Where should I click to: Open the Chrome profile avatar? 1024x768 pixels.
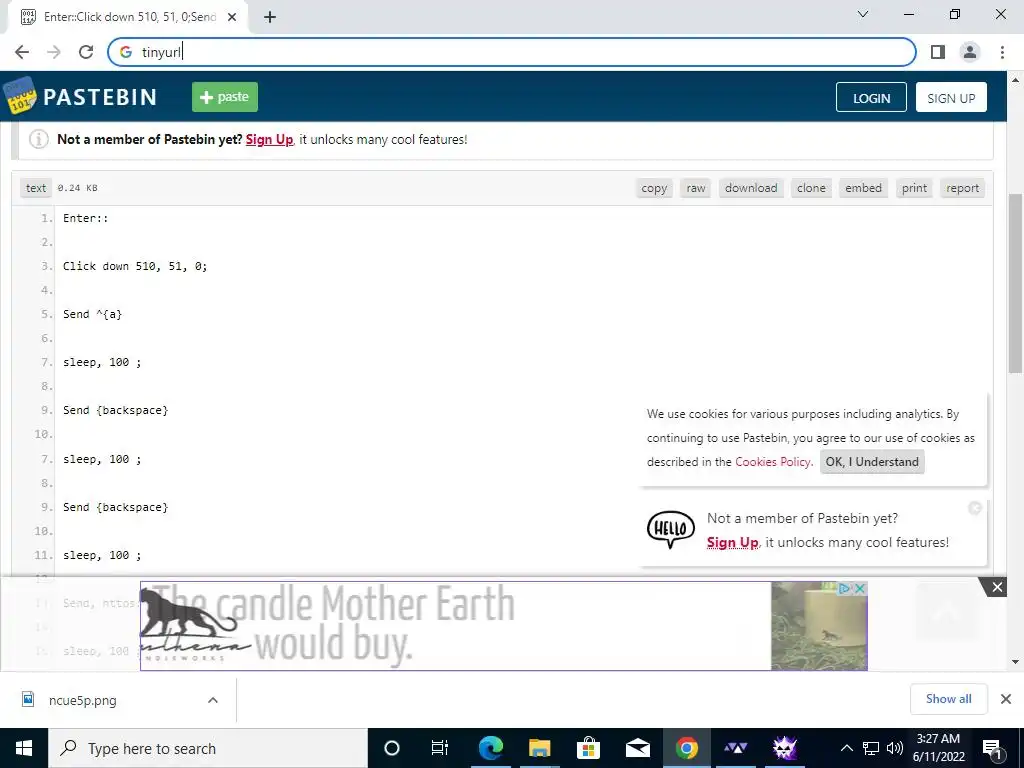pos(970,52)
